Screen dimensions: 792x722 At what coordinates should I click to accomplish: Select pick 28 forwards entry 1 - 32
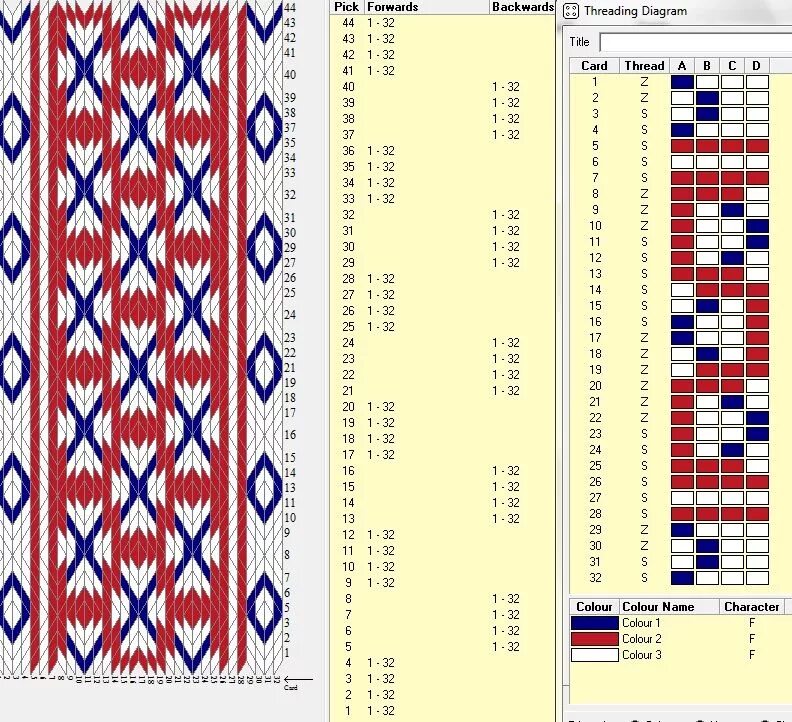381,279
